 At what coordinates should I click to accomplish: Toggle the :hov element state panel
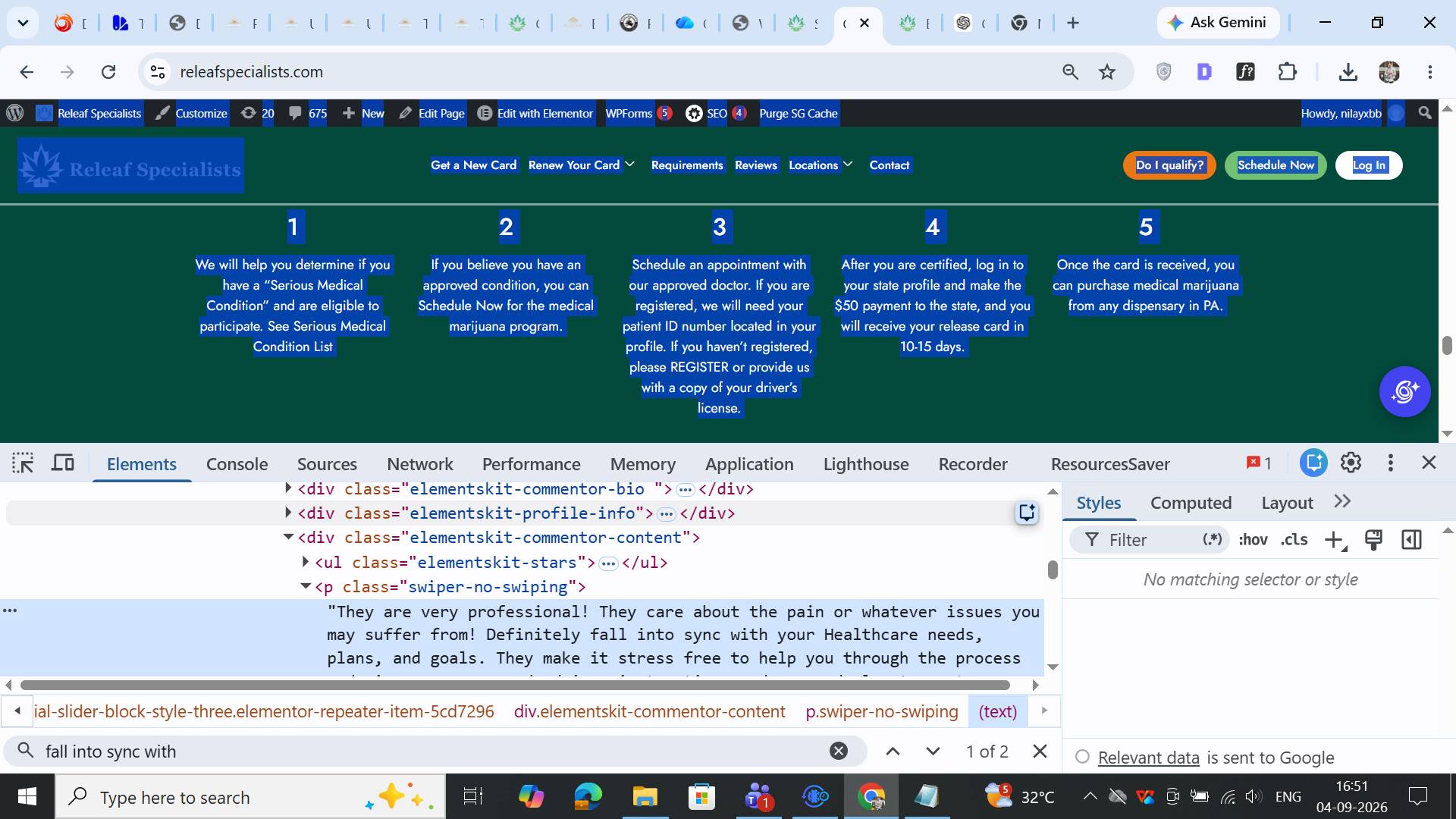(x=1253, y=539)
